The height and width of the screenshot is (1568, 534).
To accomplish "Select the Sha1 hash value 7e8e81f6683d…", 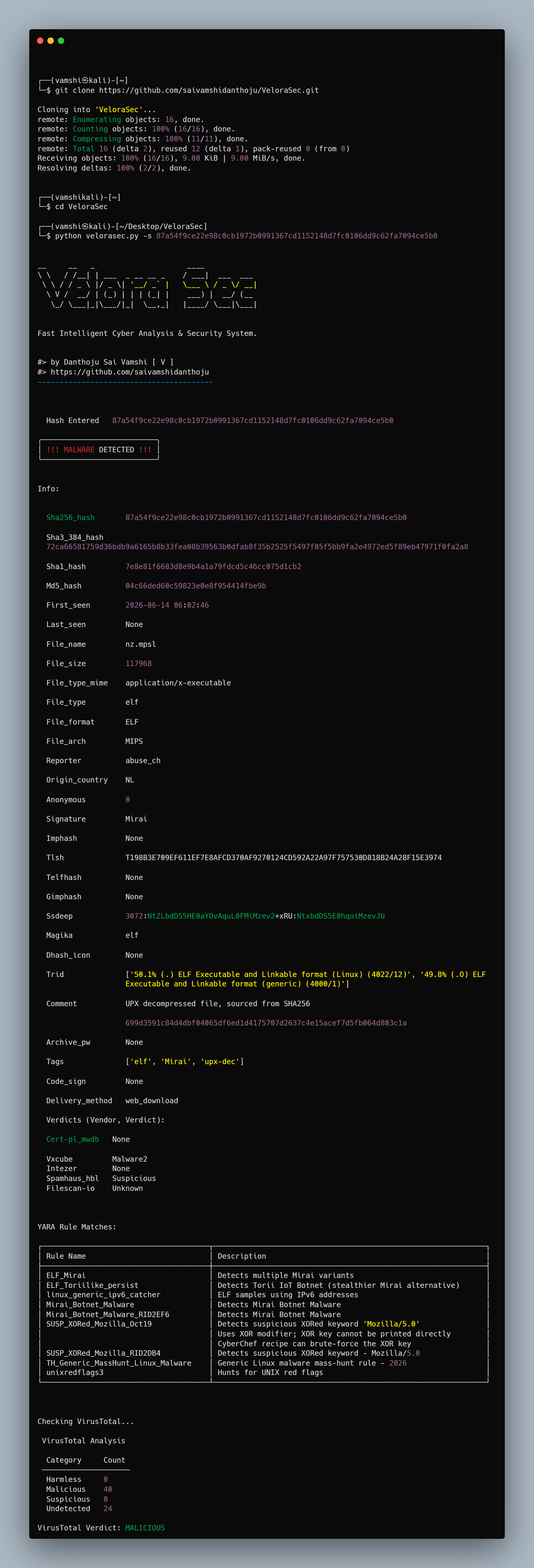I will tap(214, 567).
